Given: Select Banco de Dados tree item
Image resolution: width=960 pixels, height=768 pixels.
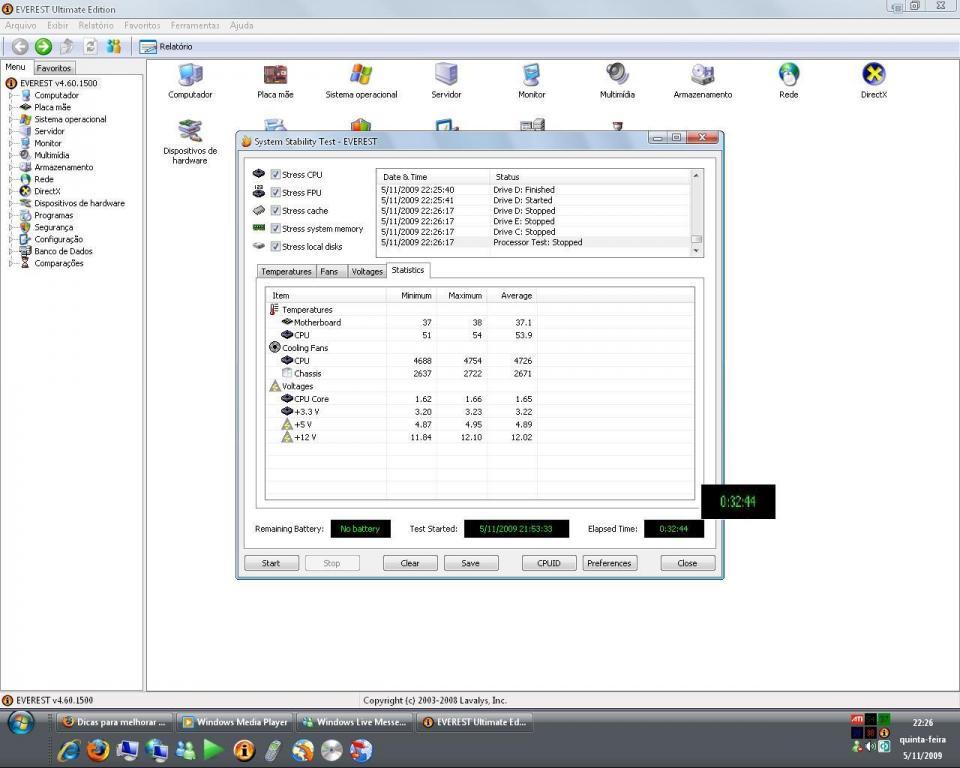Looking at the screenshot, I should point(63,251).
